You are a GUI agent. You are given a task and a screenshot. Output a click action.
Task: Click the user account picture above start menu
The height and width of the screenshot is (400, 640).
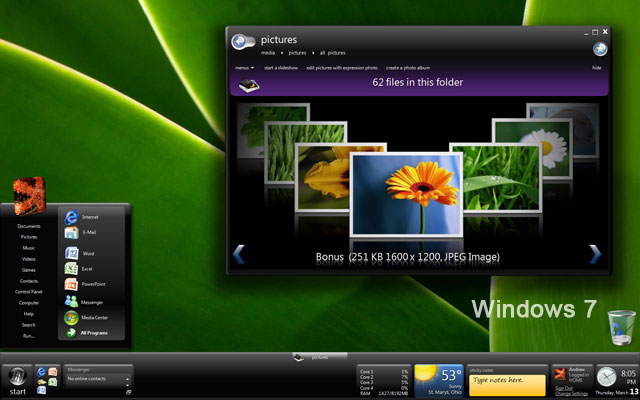(x=29, y=196)
